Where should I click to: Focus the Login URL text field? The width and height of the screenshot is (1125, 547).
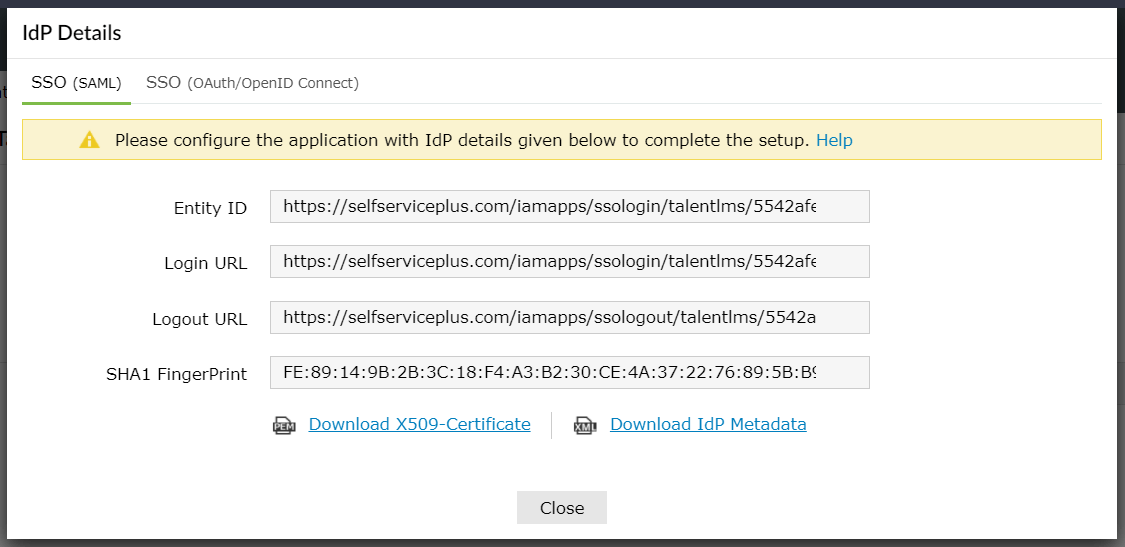[x=570, y=262]
